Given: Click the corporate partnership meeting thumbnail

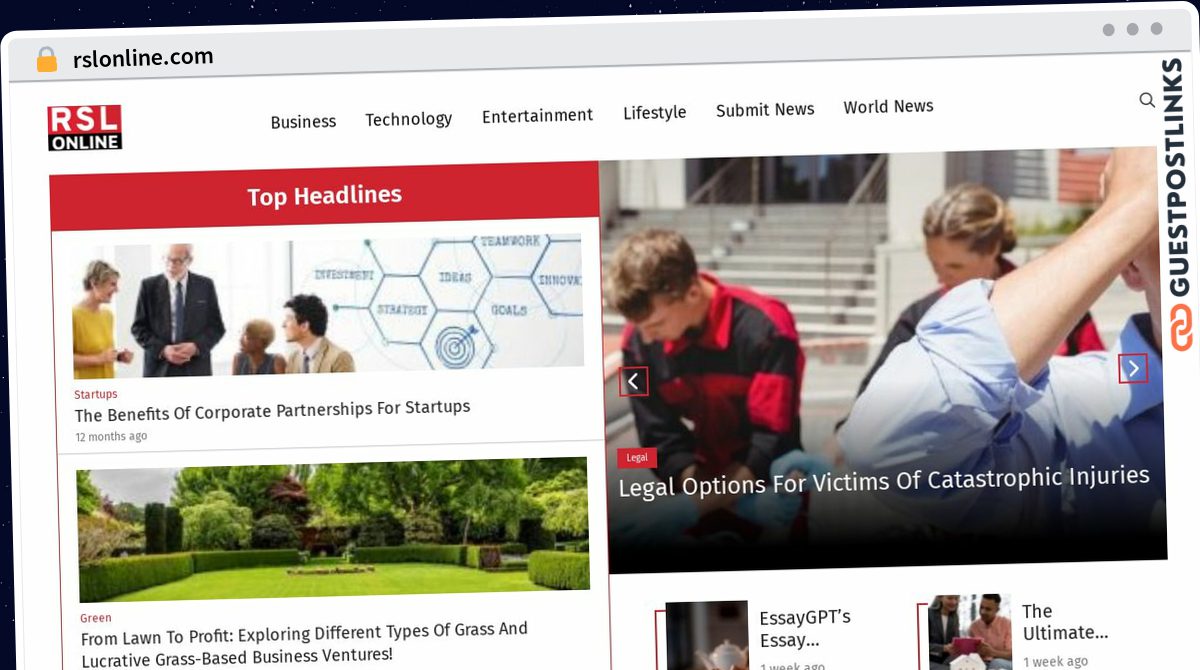Looking at the screenshot, I should [328, 305].
